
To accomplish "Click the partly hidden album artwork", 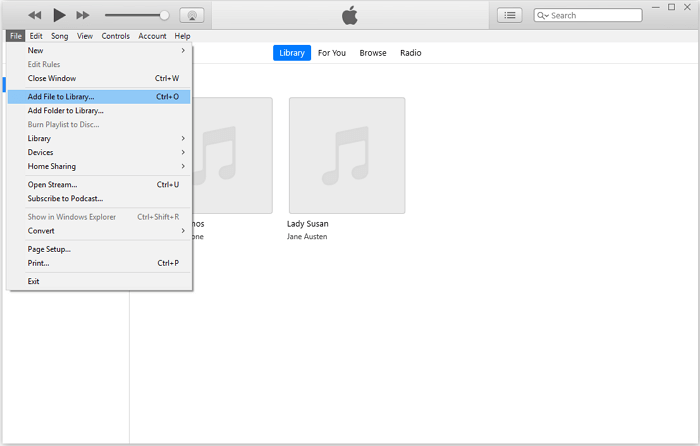I will pyautogui.click(x=233, y=155).
